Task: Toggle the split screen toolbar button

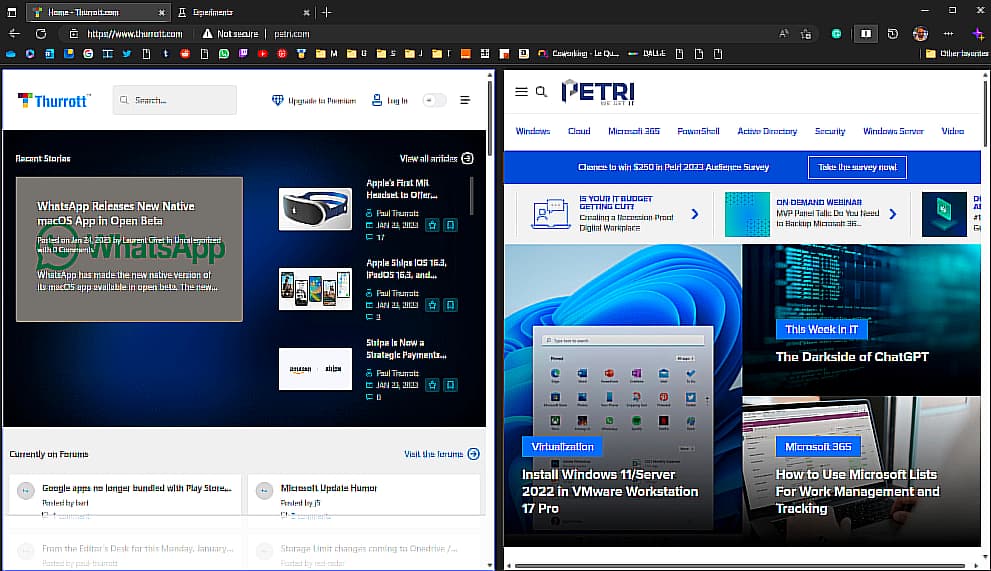Action: (866, 34)
